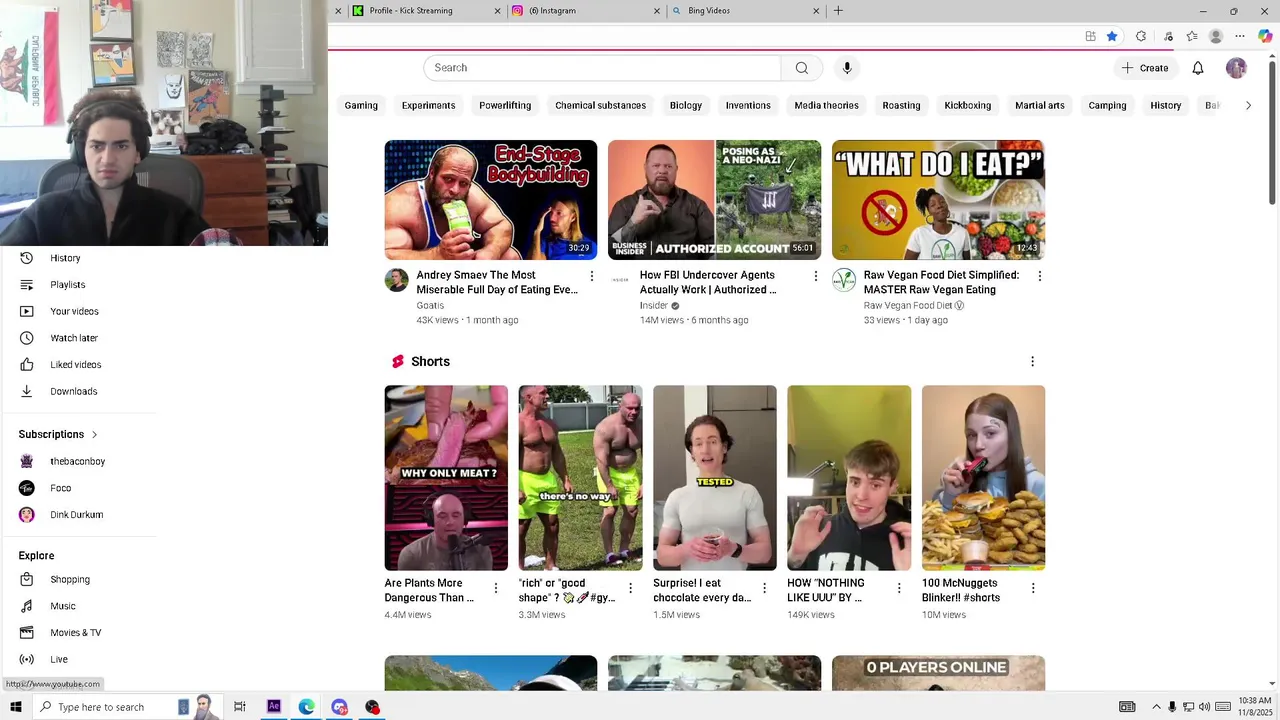Open the Goatis channel avatar
This screenshot has height=720, width=1280.
coord(396,280)
